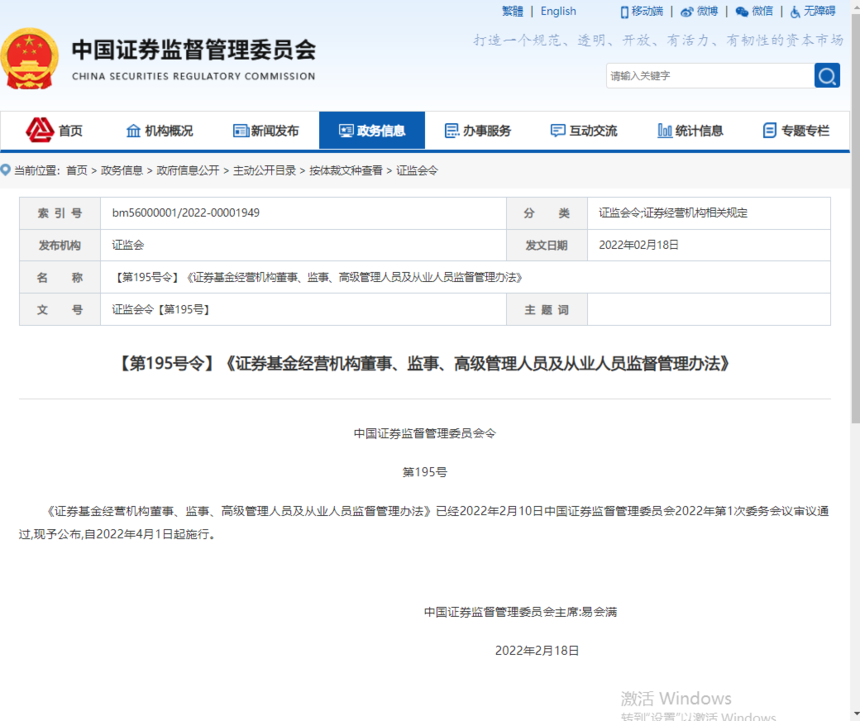Click the date 2022年02月18日 in the table
The height and width of the screenshot is (721, 860).
coord(638,245)
